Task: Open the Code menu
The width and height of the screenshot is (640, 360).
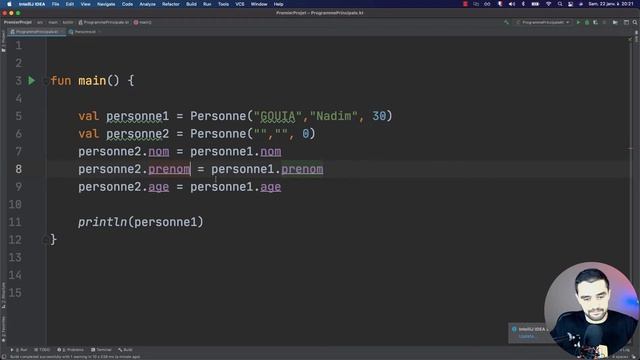Action: [x=127, y=4]
